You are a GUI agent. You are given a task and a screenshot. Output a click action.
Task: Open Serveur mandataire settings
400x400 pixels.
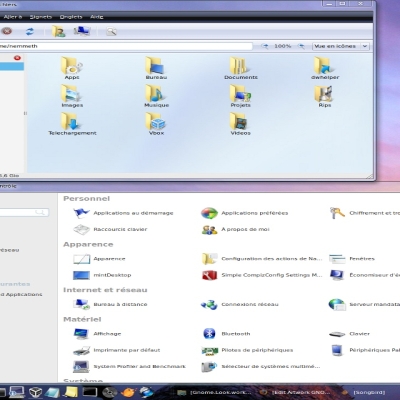(364, 304)
